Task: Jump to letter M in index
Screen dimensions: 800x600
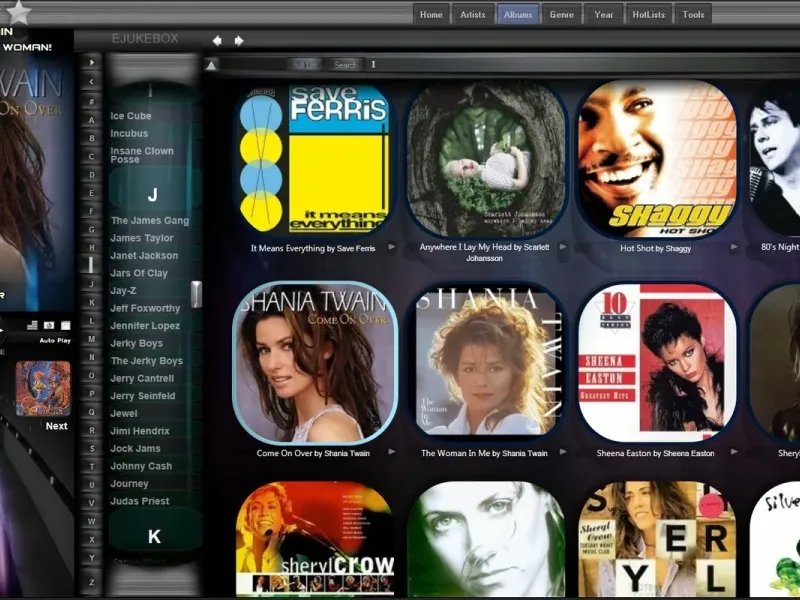Action: tap(92, 339)
